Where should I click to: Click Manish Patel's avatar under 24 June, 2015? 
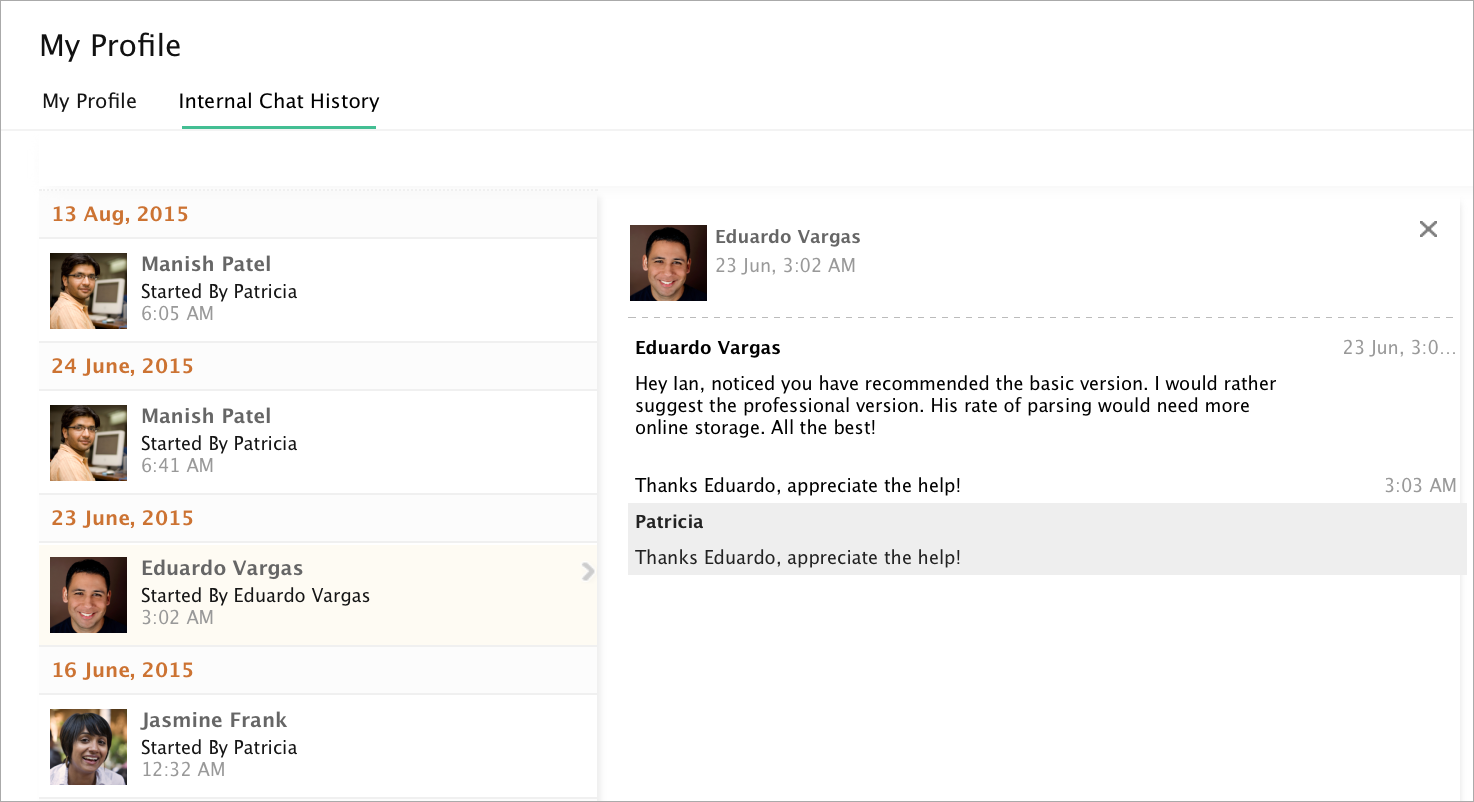click(88, 443)
